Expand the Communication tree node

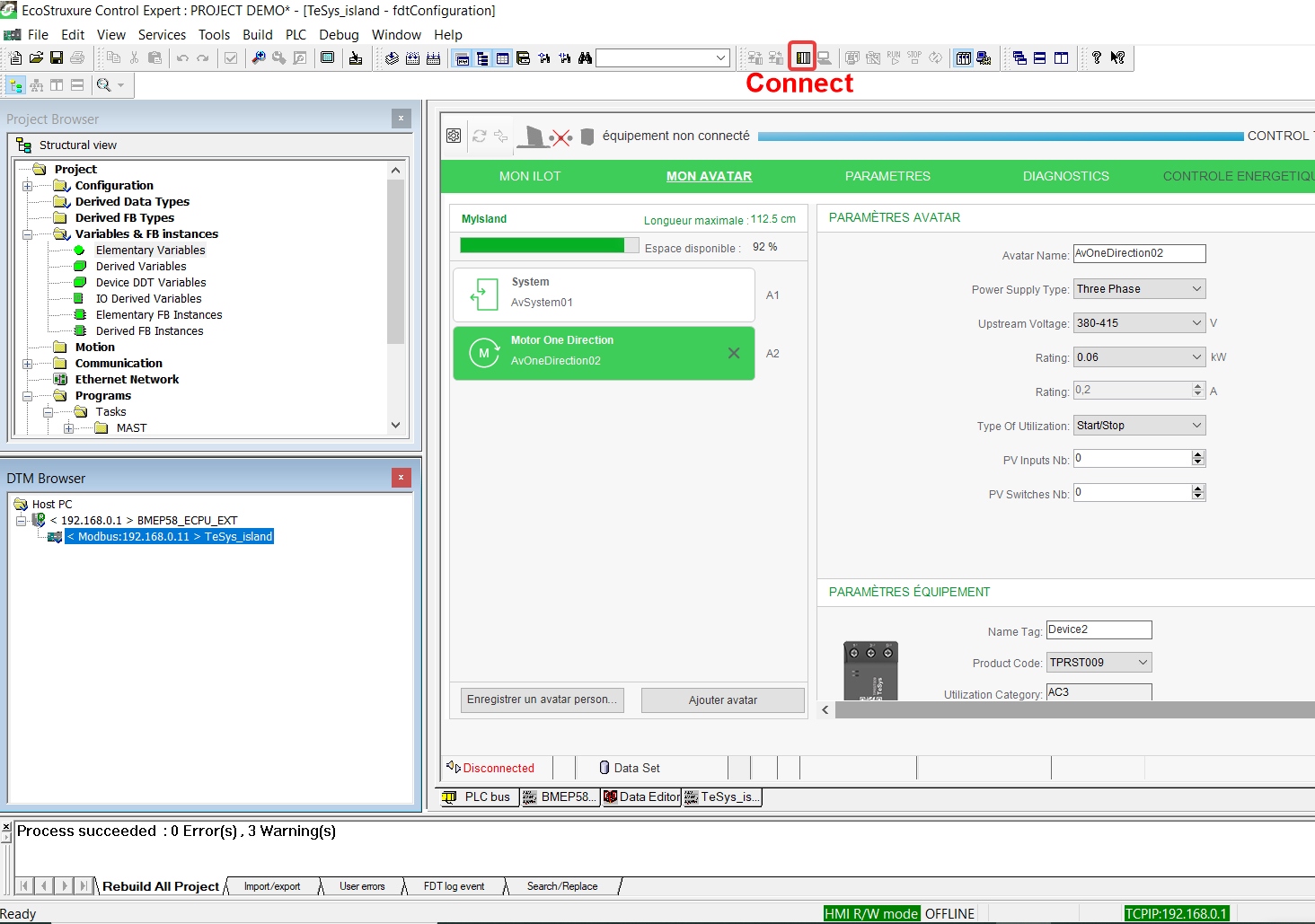(27, 364)
